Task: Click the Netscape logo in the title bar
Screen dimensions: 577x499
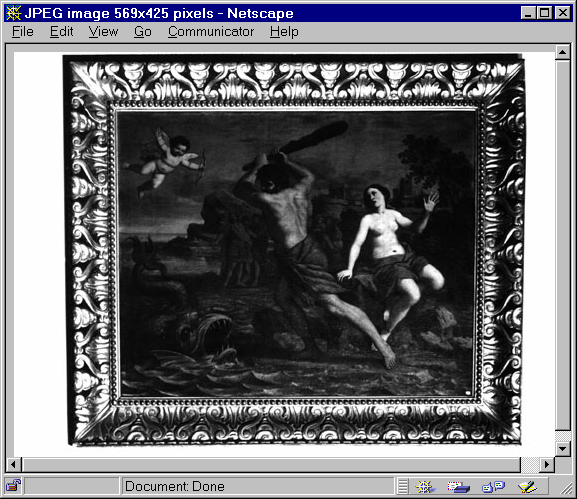Action: pyautogui.click(x=14, y=13)
